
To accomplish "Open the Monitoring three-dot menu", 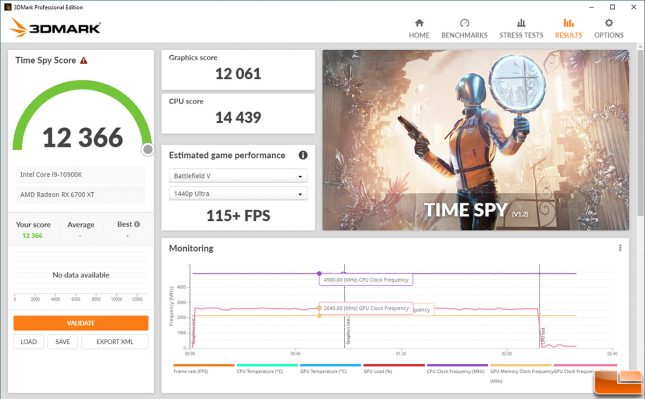I will (620, 248).
